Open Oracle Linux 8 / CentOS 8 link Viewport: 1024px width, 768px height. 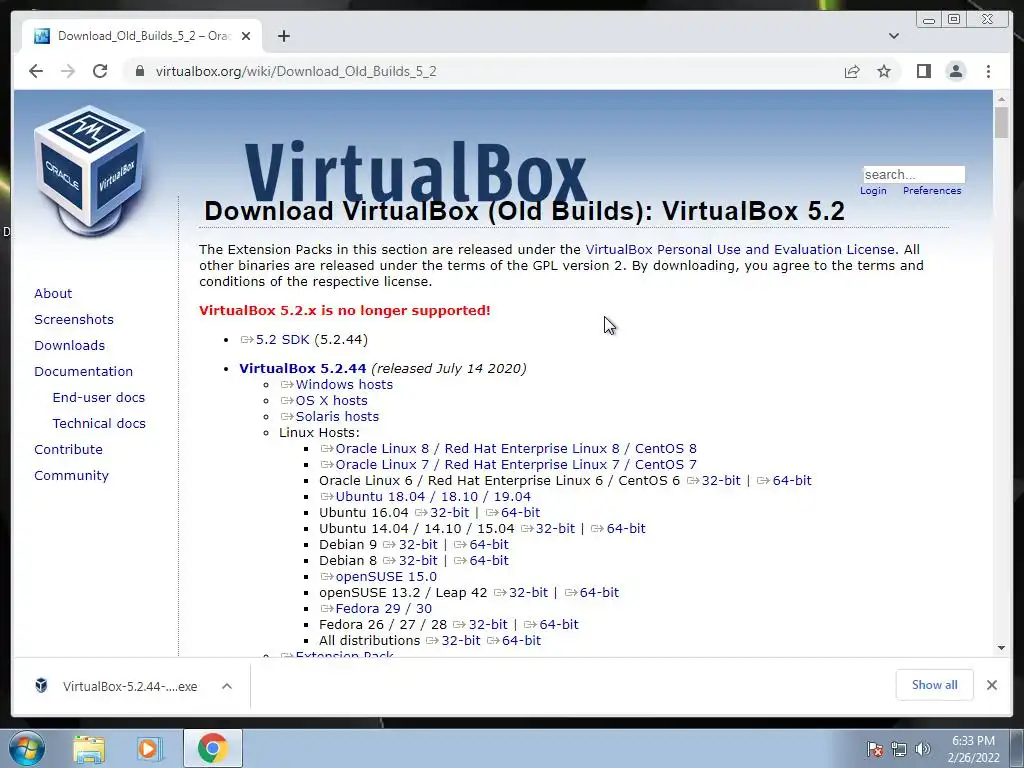515,449
